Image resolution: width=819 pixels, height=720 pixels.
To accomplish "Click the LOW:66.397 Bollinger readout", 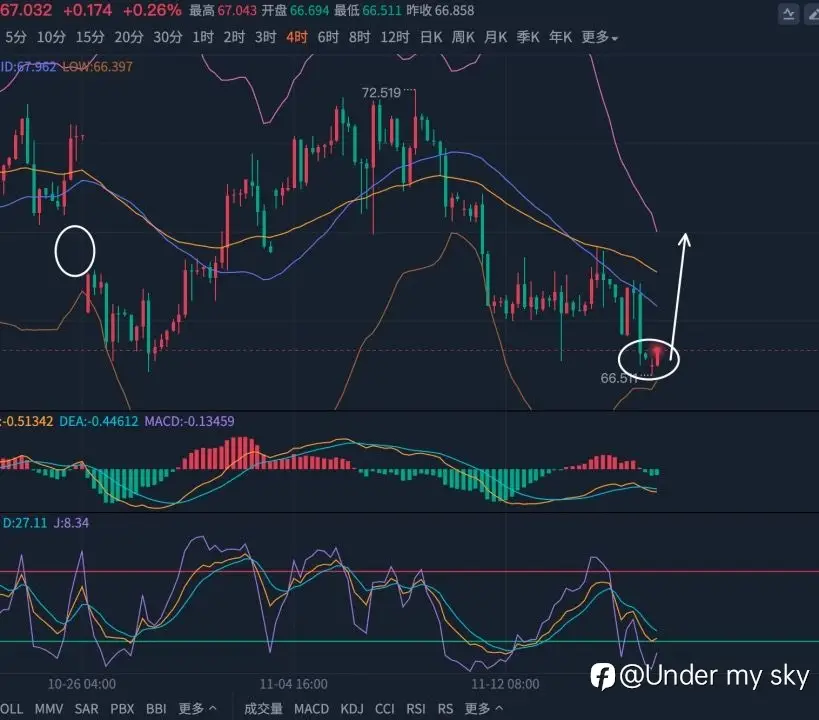I will (x=97, y=66).
